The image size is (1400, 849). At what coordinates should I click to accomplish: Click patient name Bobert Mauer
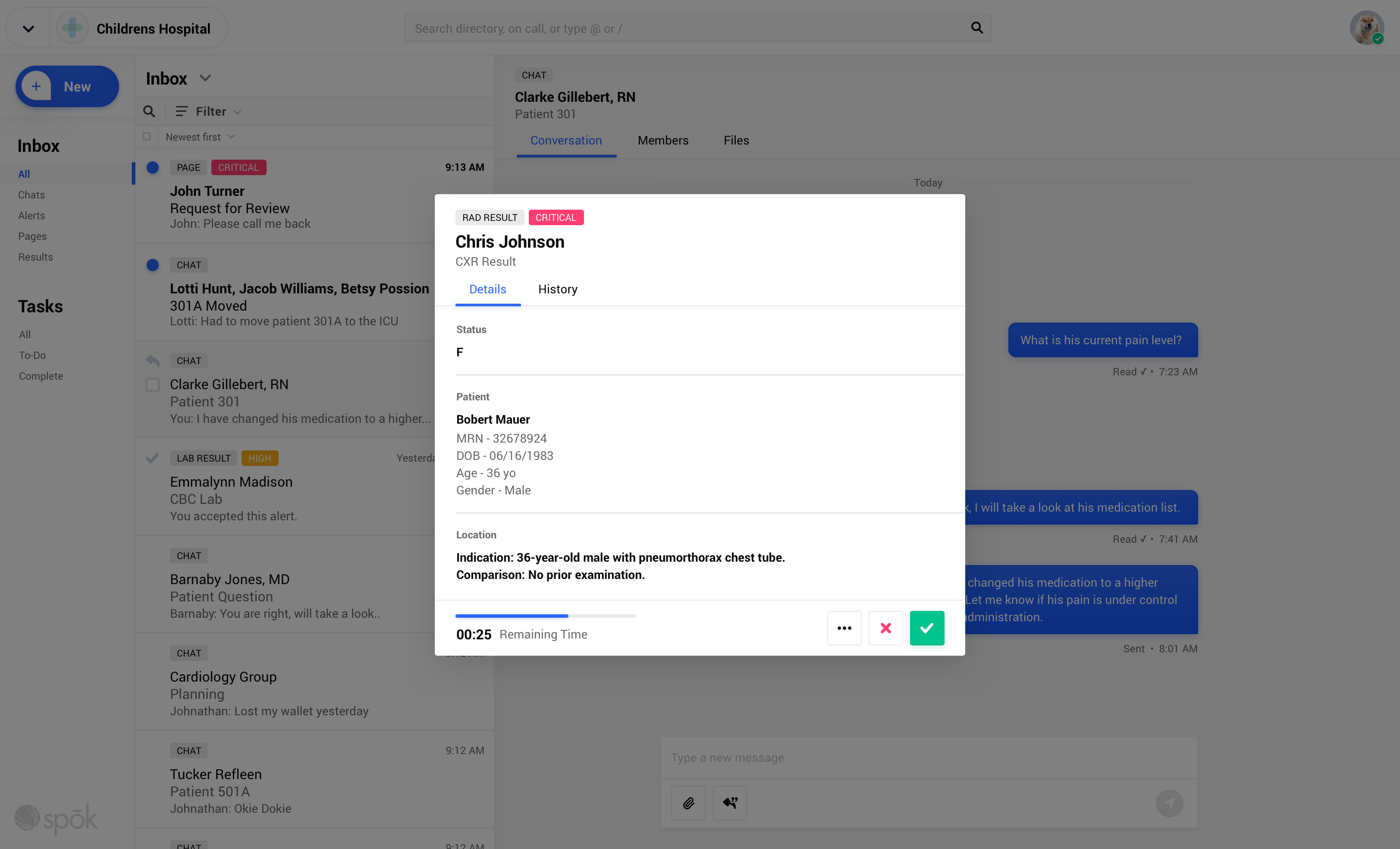tap(493, 419)
